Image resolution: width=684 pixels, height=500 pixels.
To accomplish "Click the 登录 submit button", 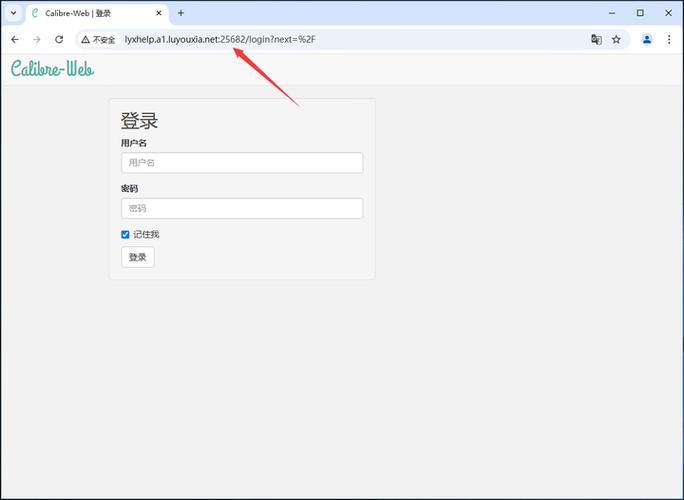I will point(138,257).
